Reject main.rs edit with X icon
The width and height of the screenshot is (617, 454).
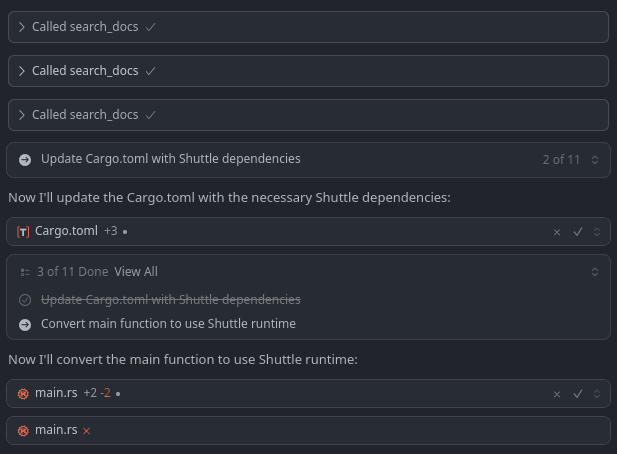[557, 394]
